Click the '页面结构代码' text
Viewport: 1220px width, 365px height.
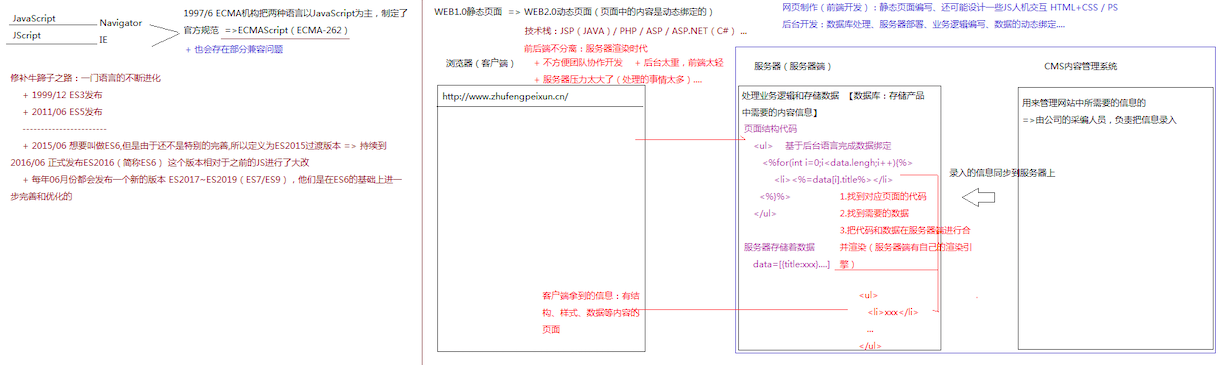tap(770, 128)
